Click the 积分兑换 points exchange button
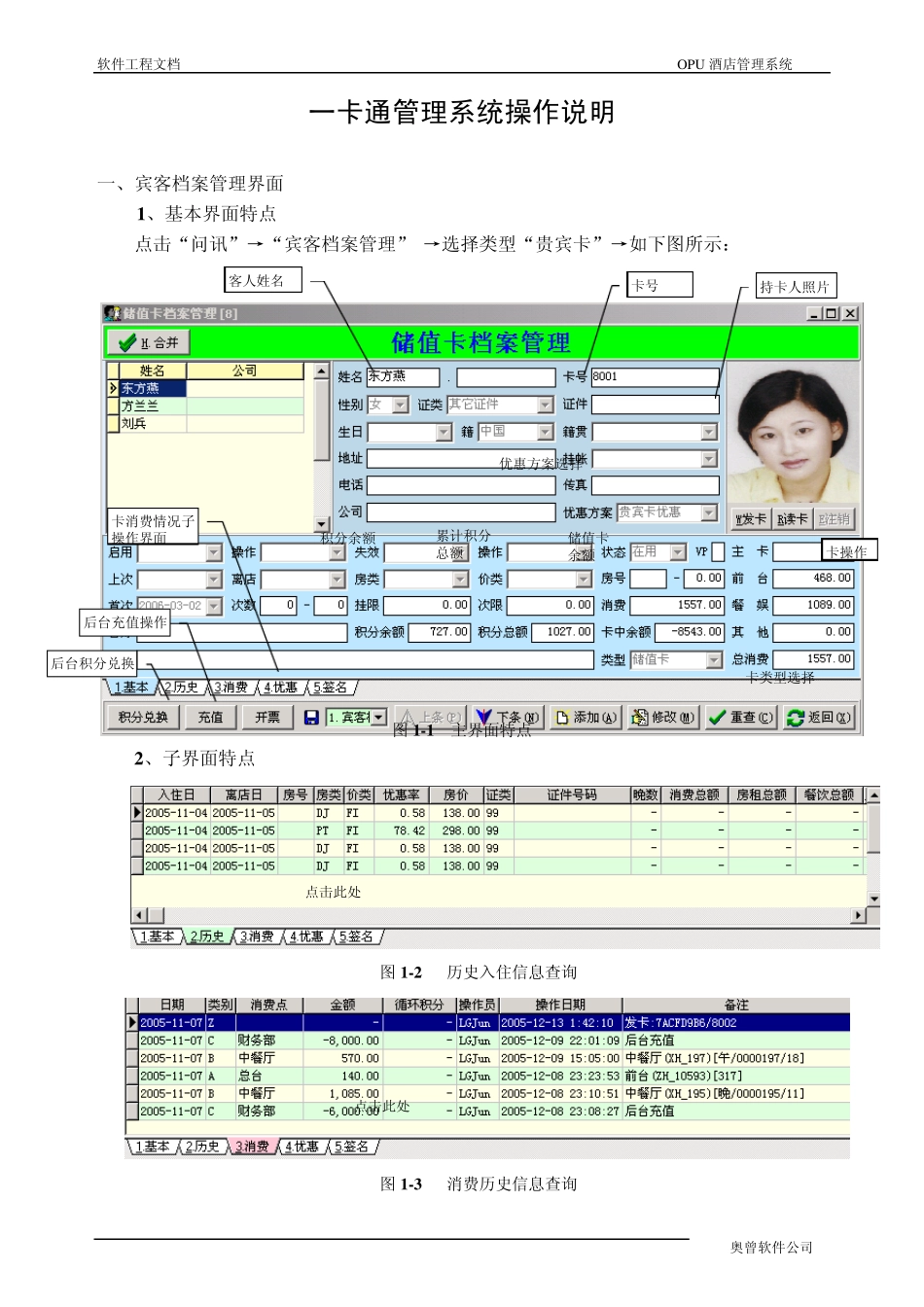924x1307 pixels. 143,718
